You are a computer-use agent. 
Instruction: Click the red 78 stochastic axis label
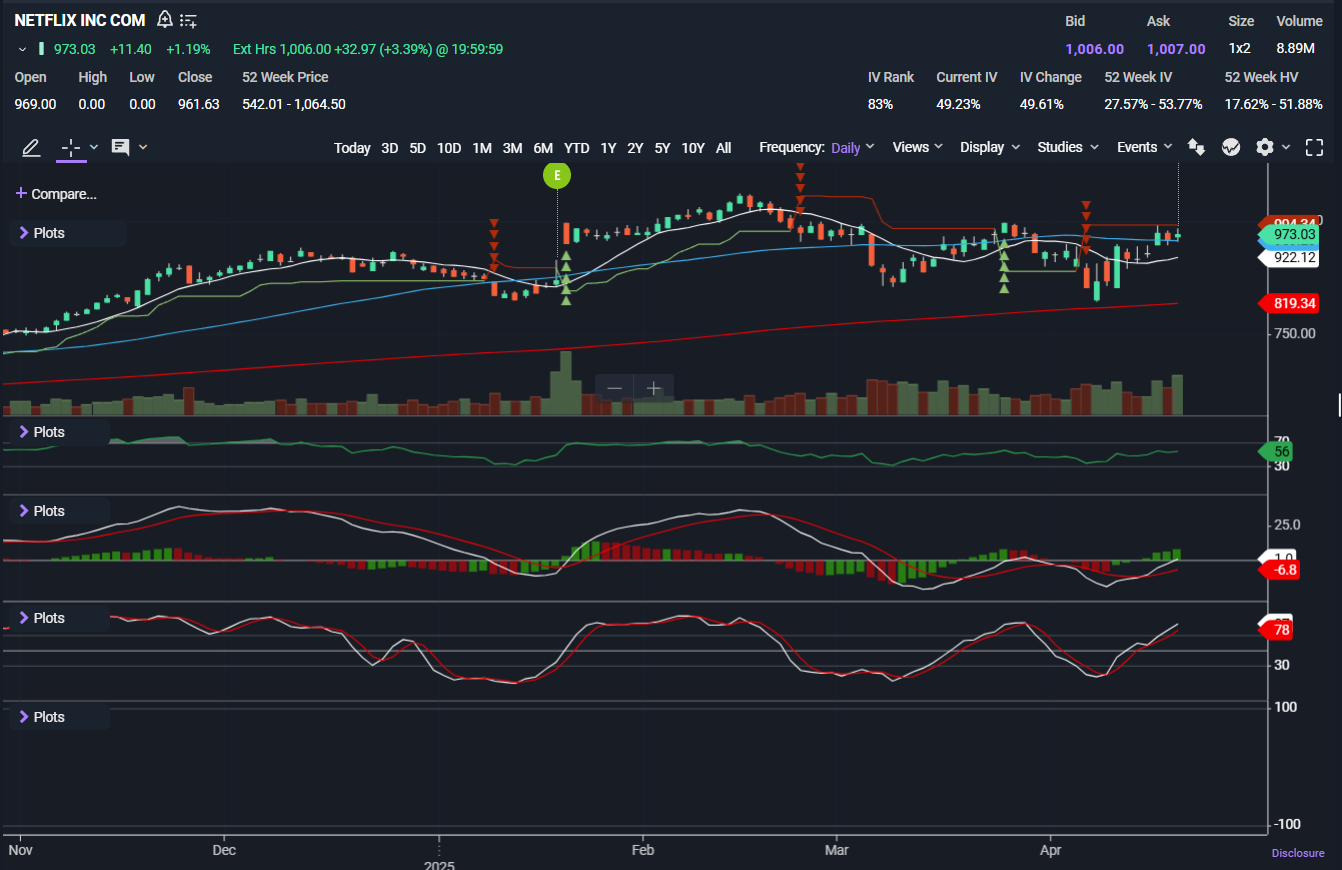[1276, 630]
